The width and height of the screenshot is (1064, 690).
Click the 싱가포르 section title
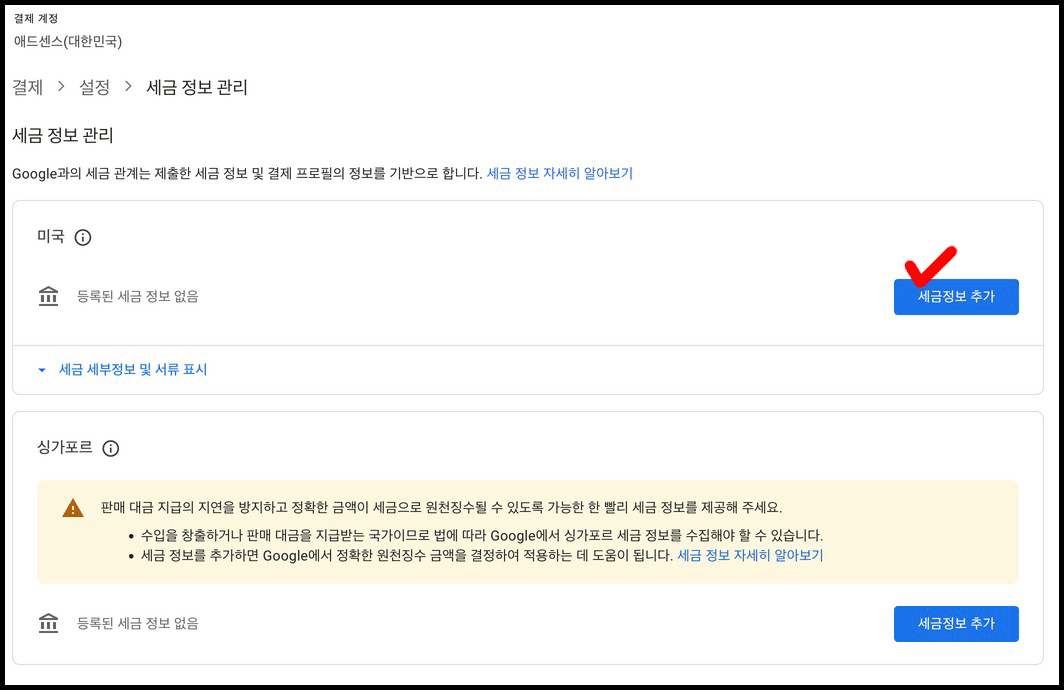pyautogui.click(x=64, y=448)
